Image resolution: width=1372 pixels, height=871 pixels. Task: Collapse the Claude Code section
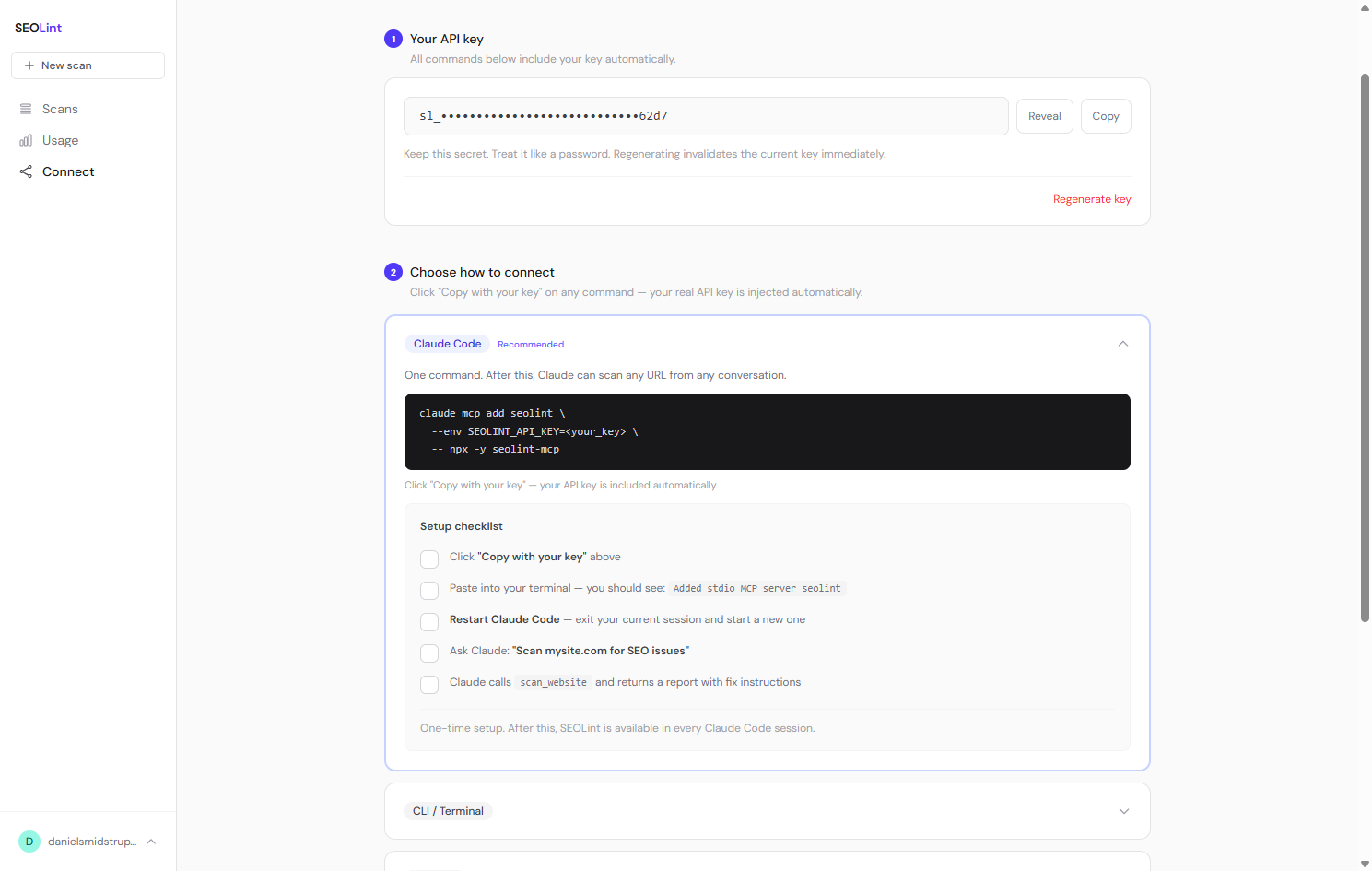point(1122,344)
